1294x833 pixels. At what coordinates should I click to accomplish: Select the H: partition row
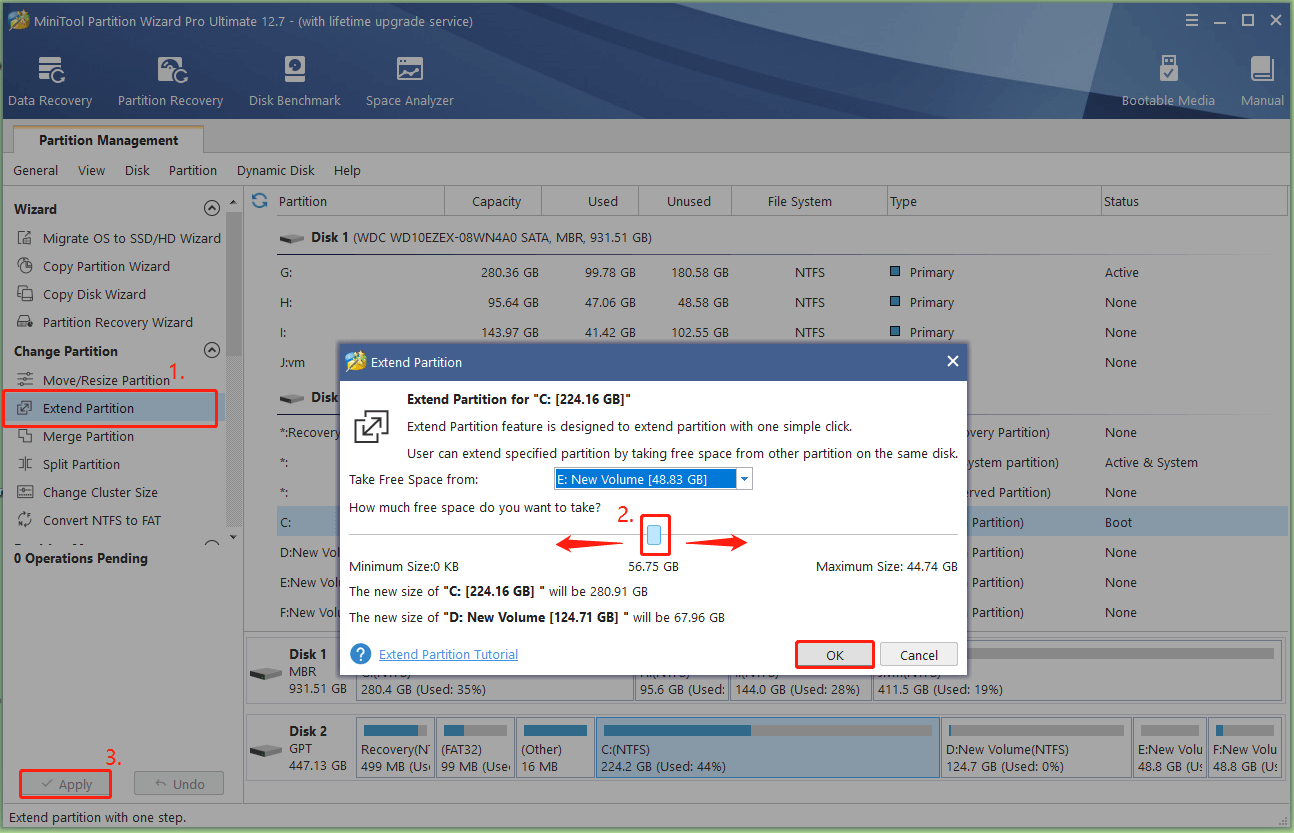click(x=782, y=302)
